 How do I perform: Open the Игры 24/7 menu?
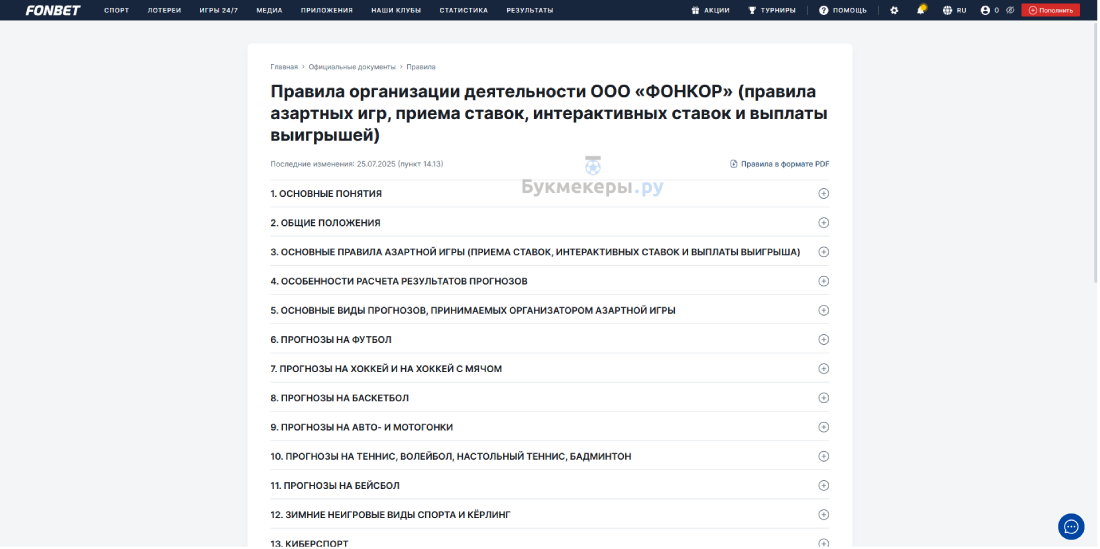point(219,11)
